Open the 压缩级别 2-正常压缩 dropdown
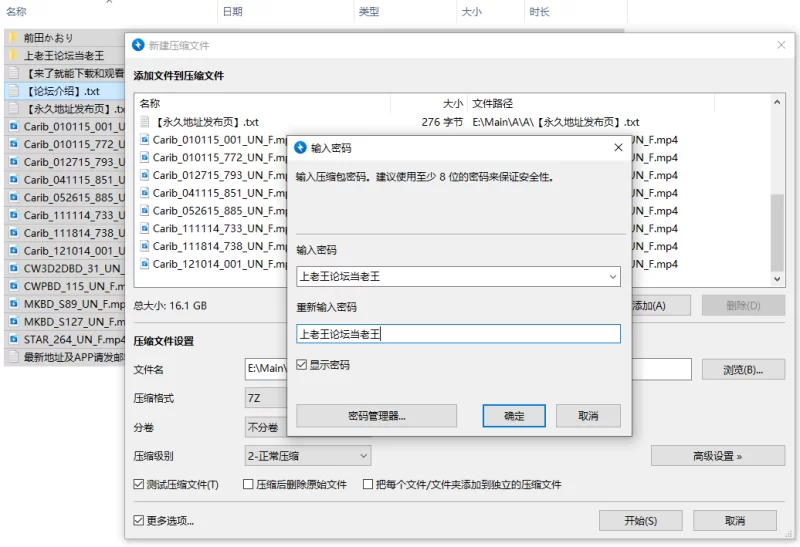This screenshot has width=800, height=547. (x=308, y=456)
